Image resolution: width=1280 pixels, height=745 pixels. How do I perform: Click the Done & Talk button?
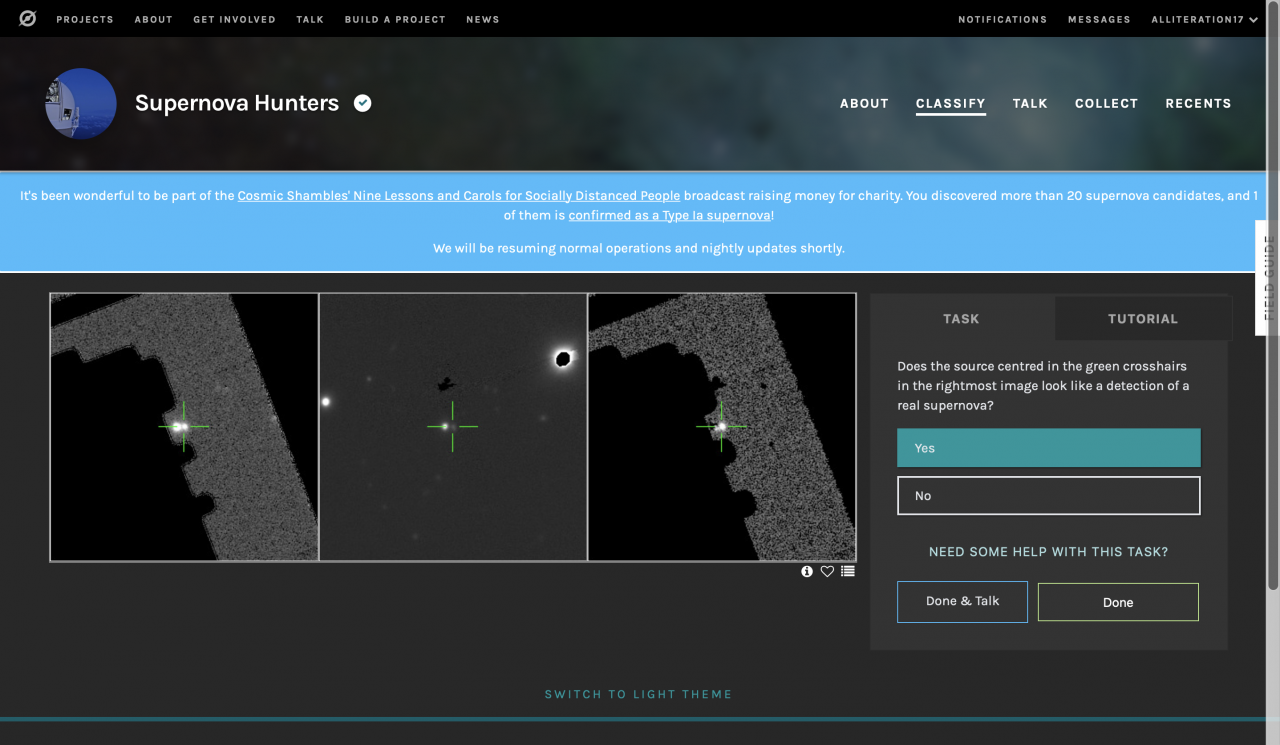click(x=962, y=601)
